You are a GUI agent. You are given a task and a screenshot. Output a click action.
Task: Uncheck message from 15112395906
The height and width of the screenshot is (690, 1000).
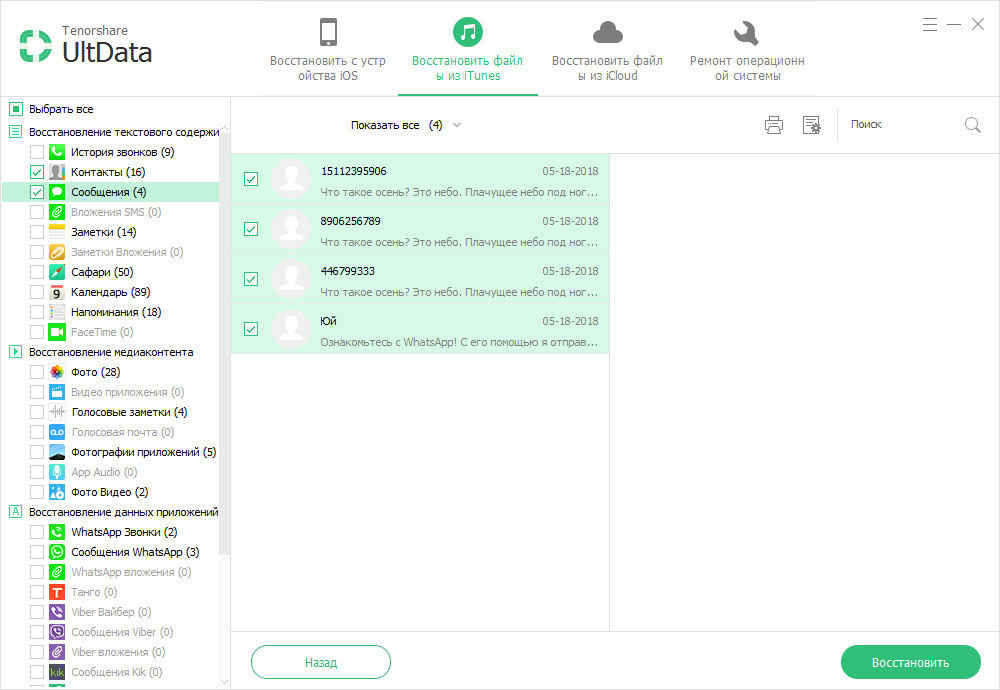(251, 179)
